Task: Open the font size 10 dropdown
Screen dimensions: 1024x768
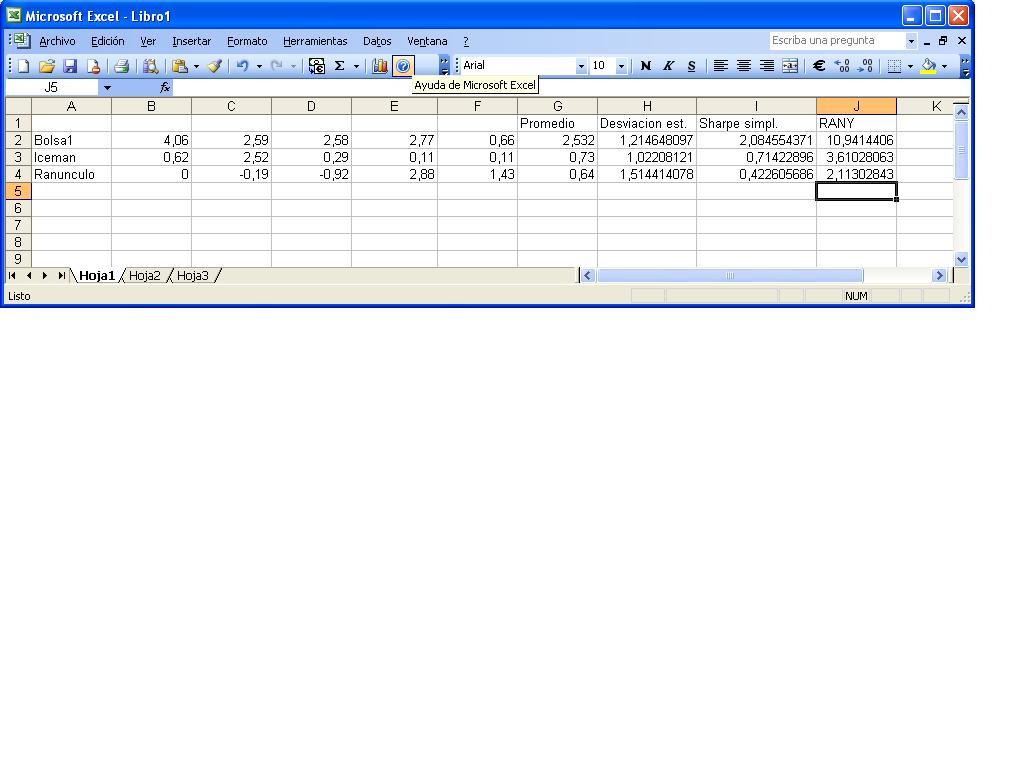Action: [621, 66]
